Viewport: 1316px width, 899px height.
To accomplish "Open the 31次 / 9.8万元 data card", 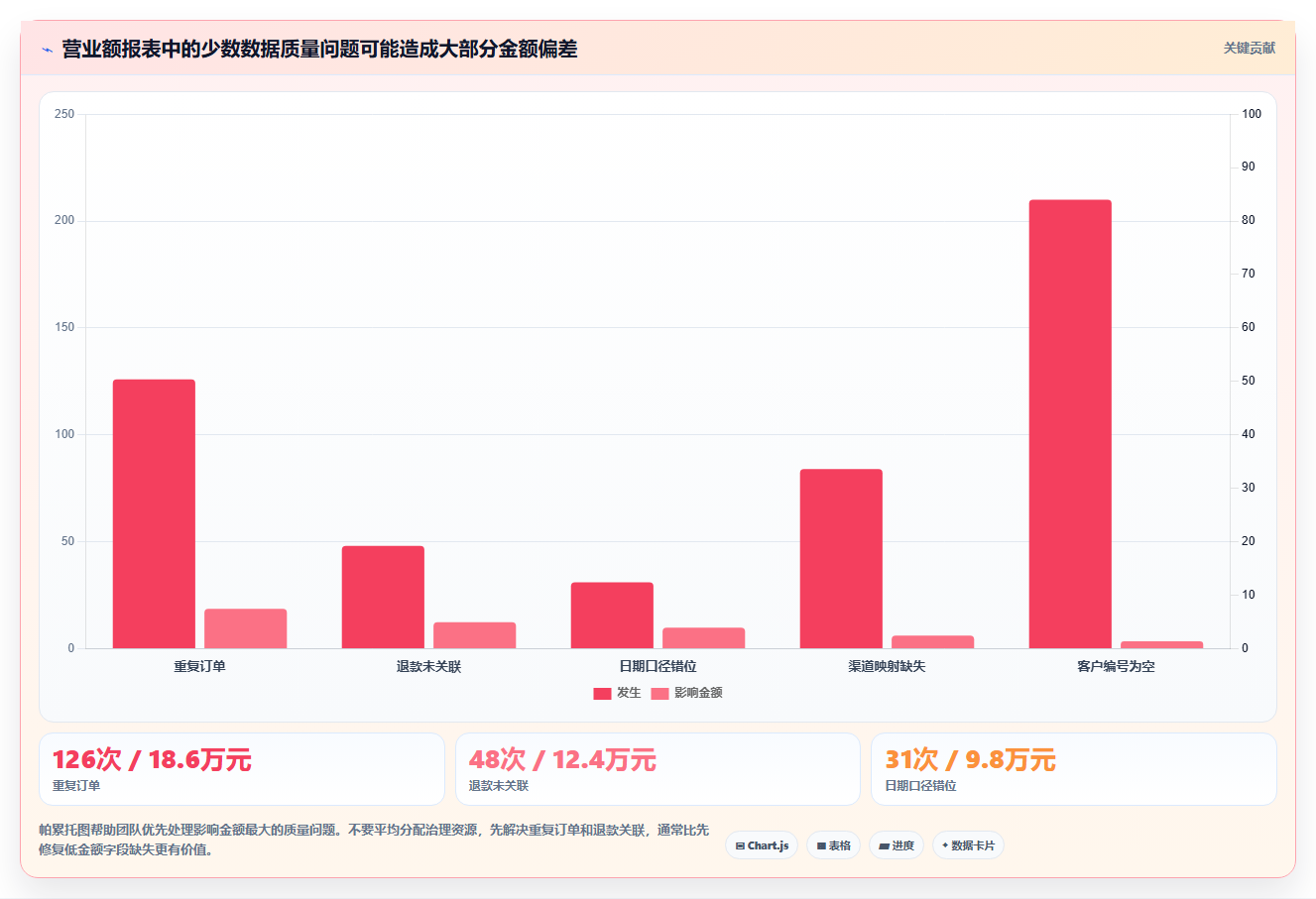I will (1073, 769).
